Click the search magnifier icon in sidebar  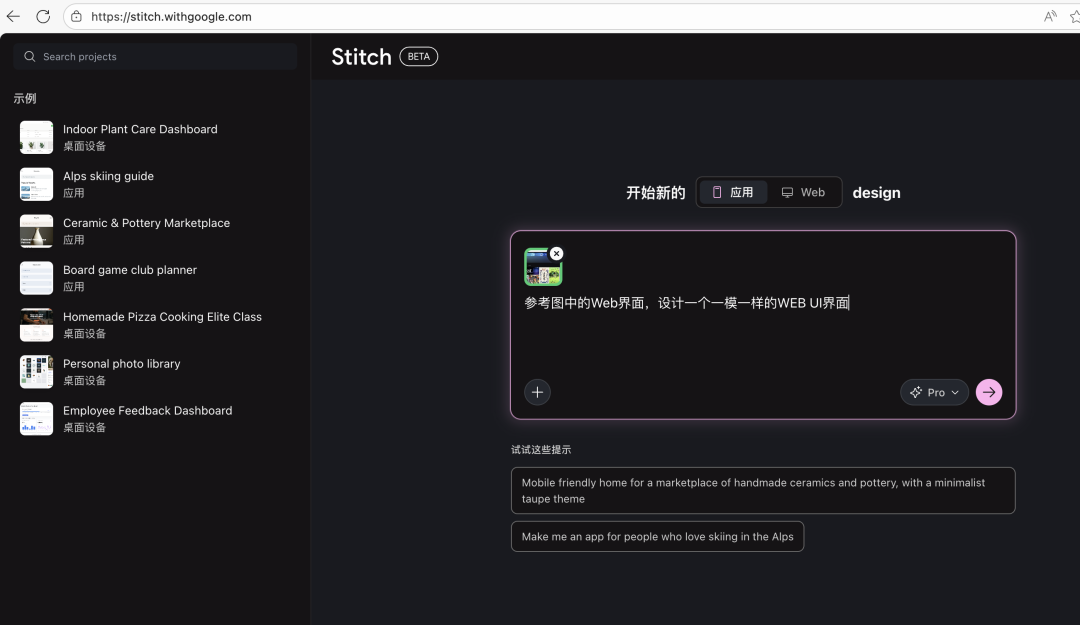click(x=30, y=57)
